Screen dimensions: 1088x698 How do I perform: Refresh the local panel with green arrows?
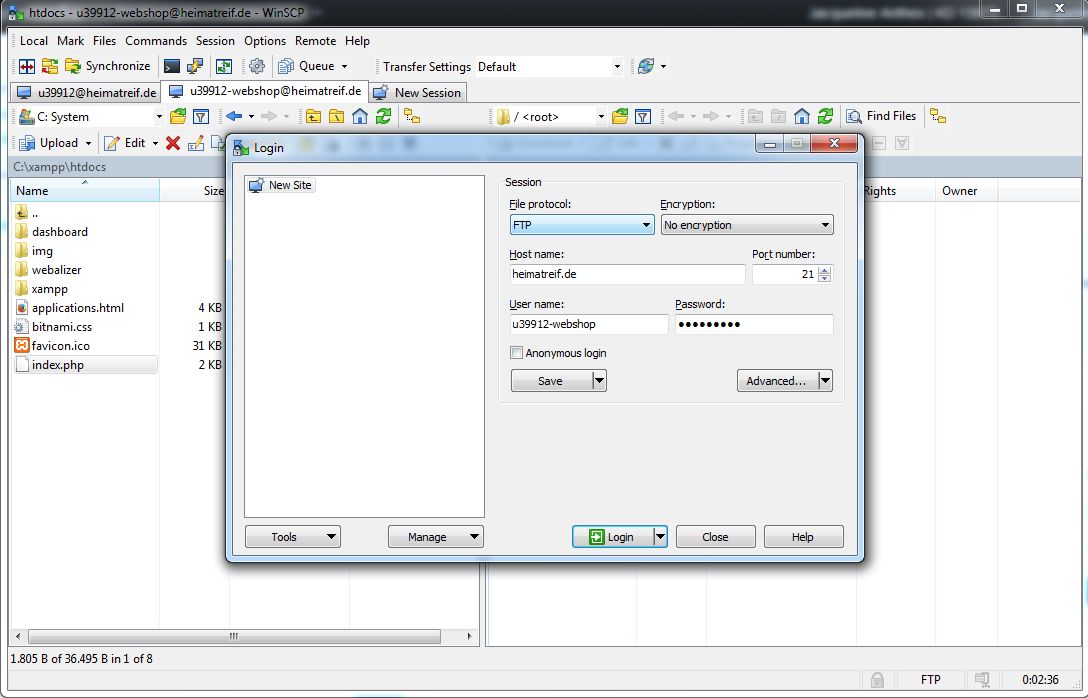pyautogui.click(x=383, y=117)
